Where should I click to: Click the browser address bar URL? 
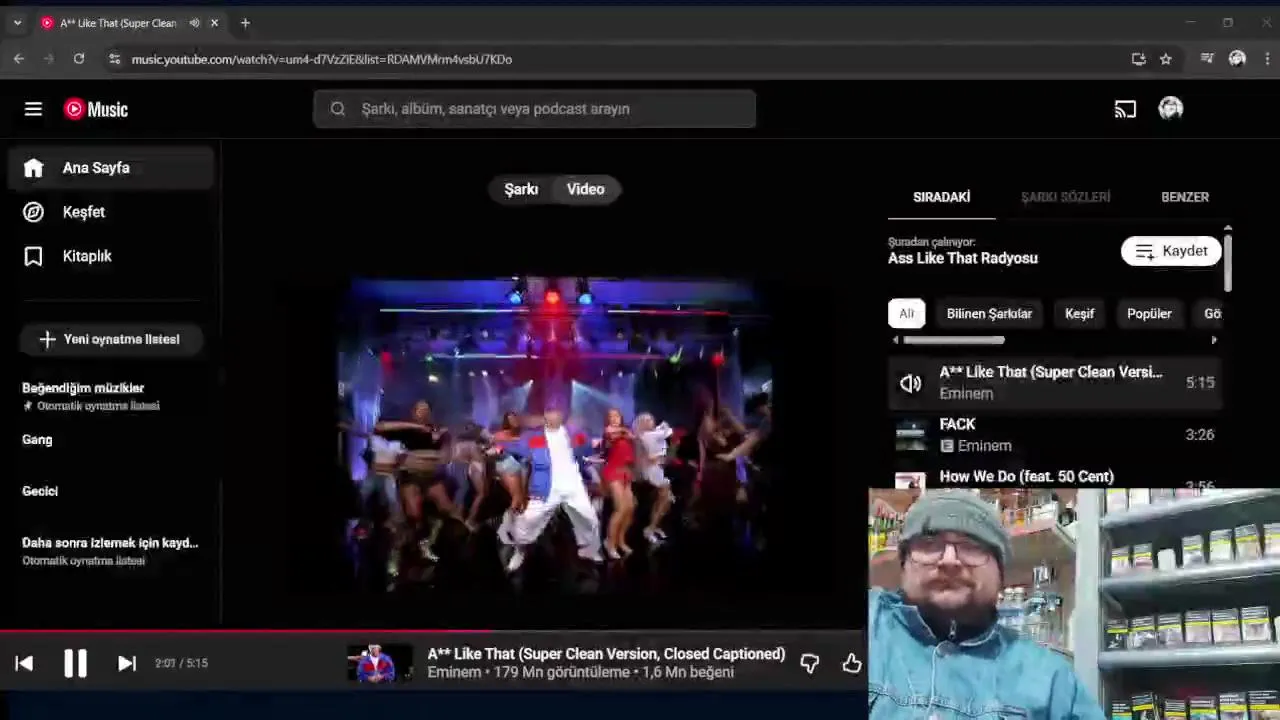(322, 59)
